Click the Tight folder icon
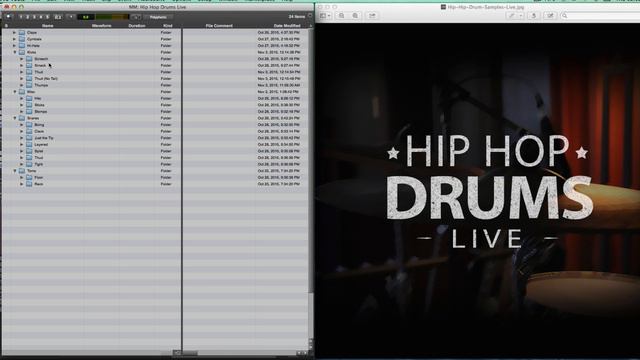This screenshot has height=360, width=640. (29, 164)
